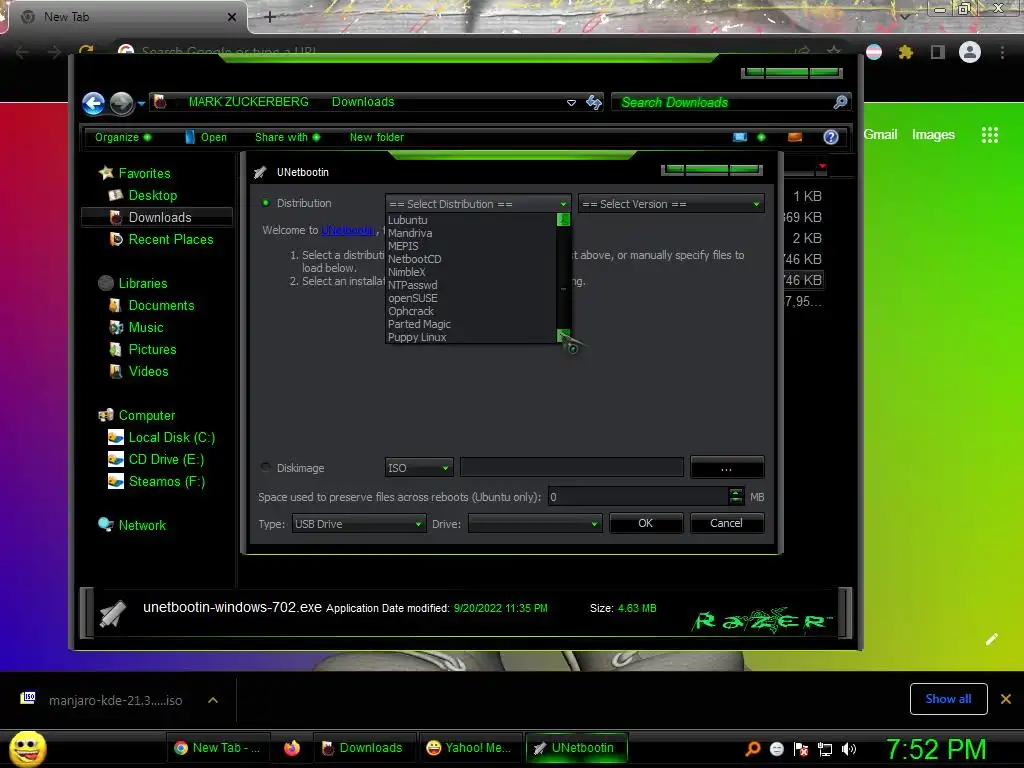Open the Share with dropdown
1024x768 pixels.
point(287,137)
